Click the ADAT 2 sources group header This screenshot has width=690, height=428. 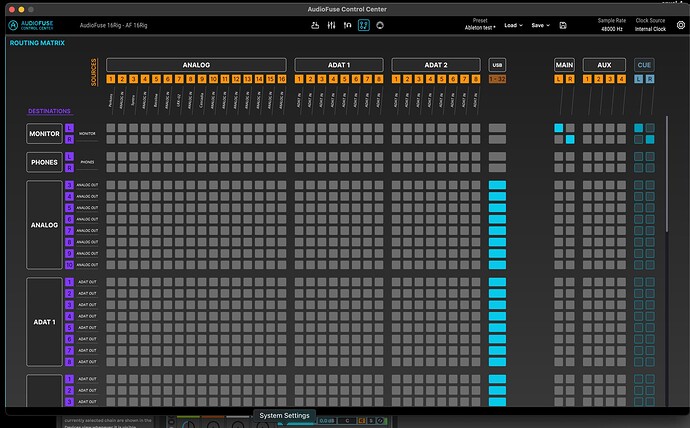tap(436, 65)
